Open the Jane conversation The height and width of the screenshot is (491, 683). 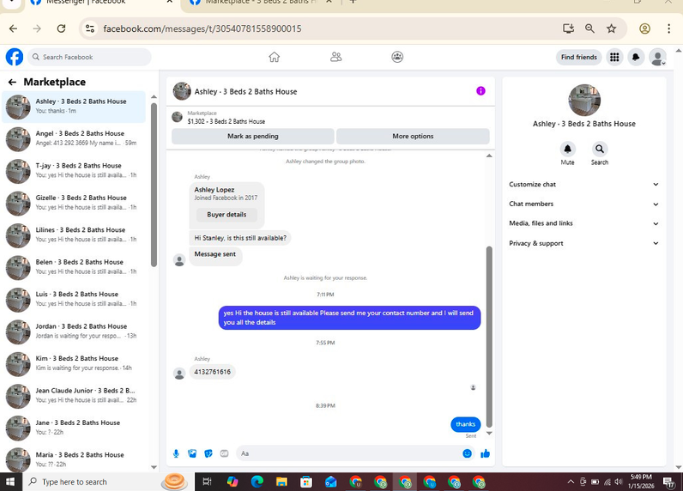tap(74, 428)
